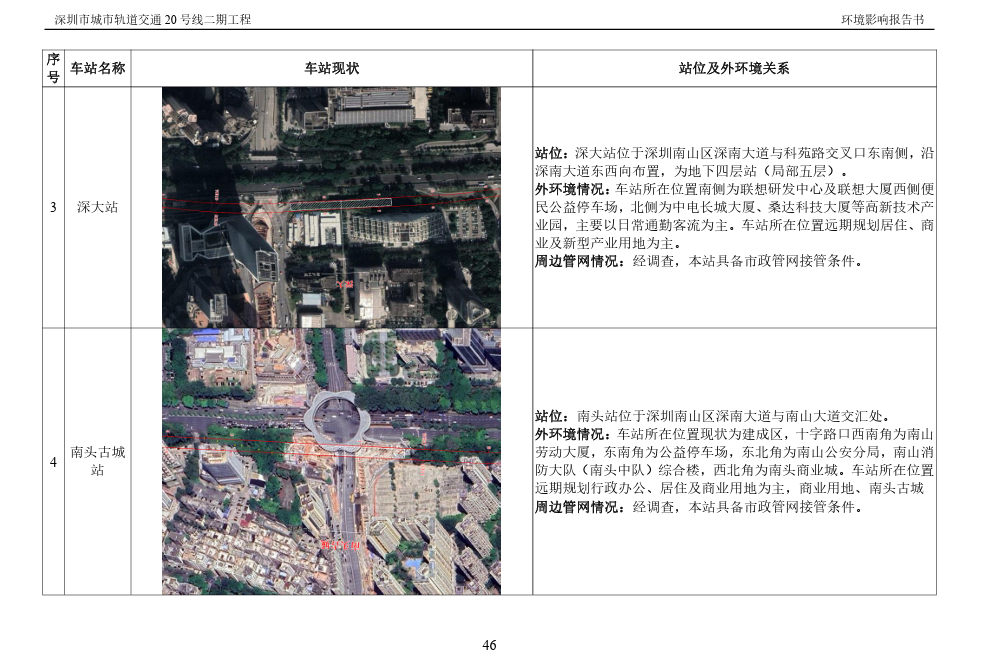This screenshot has width=993, height=663.
Task: Open the 南头古城站 satellite image
Action: click(331, 461)
